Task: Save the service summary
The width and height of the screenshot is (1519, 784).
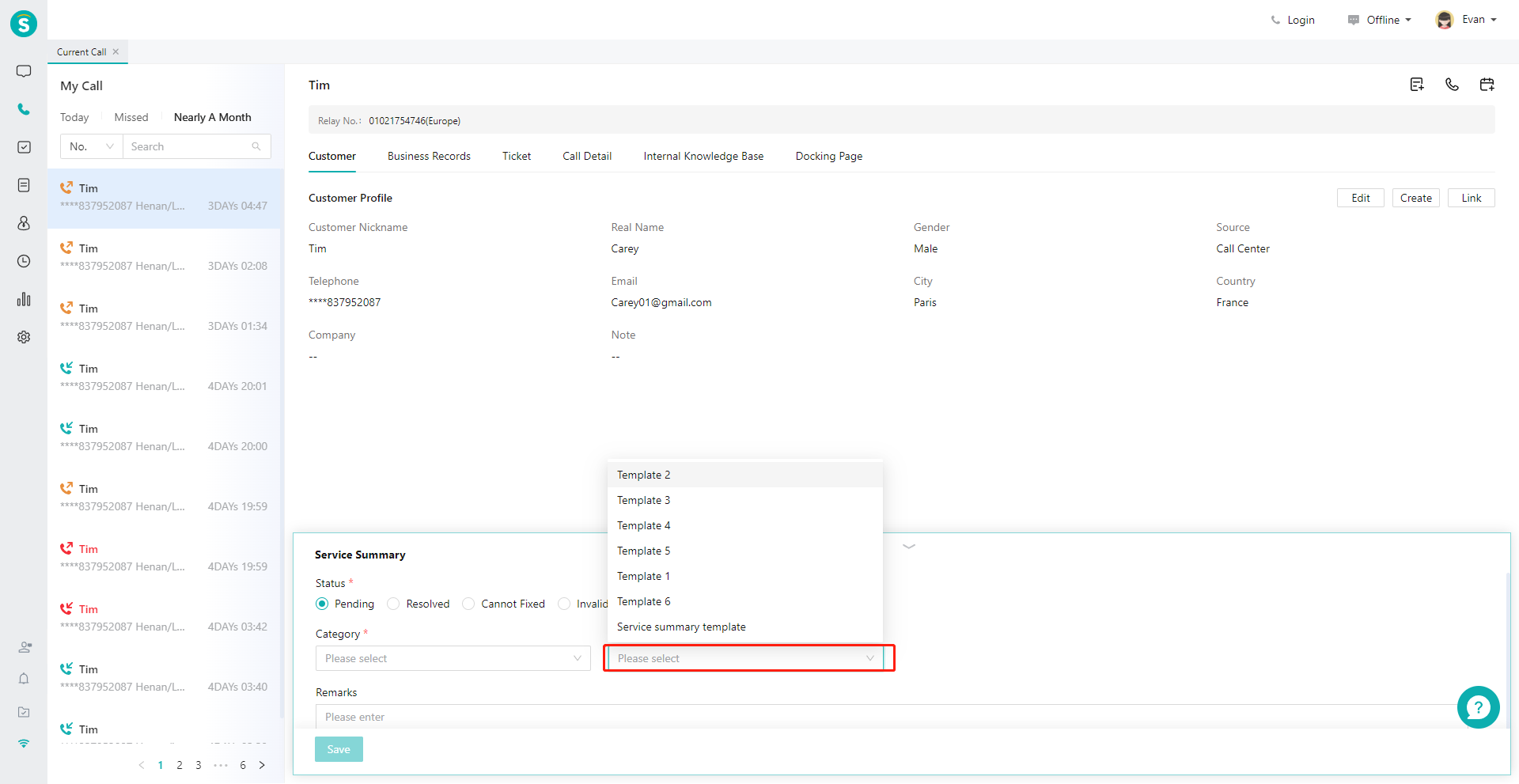Action: (x=339, y=749)
